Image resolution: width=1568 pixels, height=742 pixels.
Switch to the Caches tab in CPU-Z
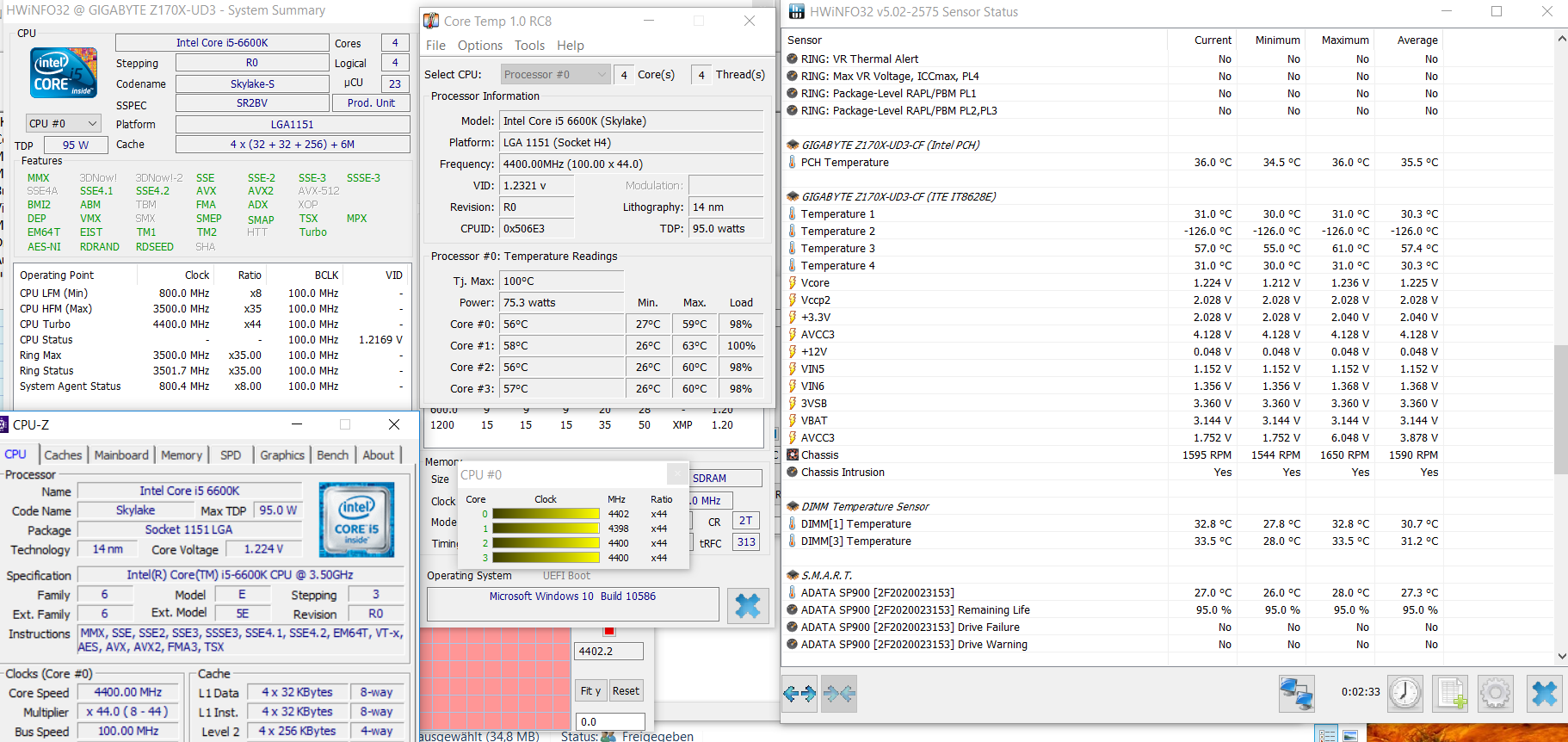63,454
